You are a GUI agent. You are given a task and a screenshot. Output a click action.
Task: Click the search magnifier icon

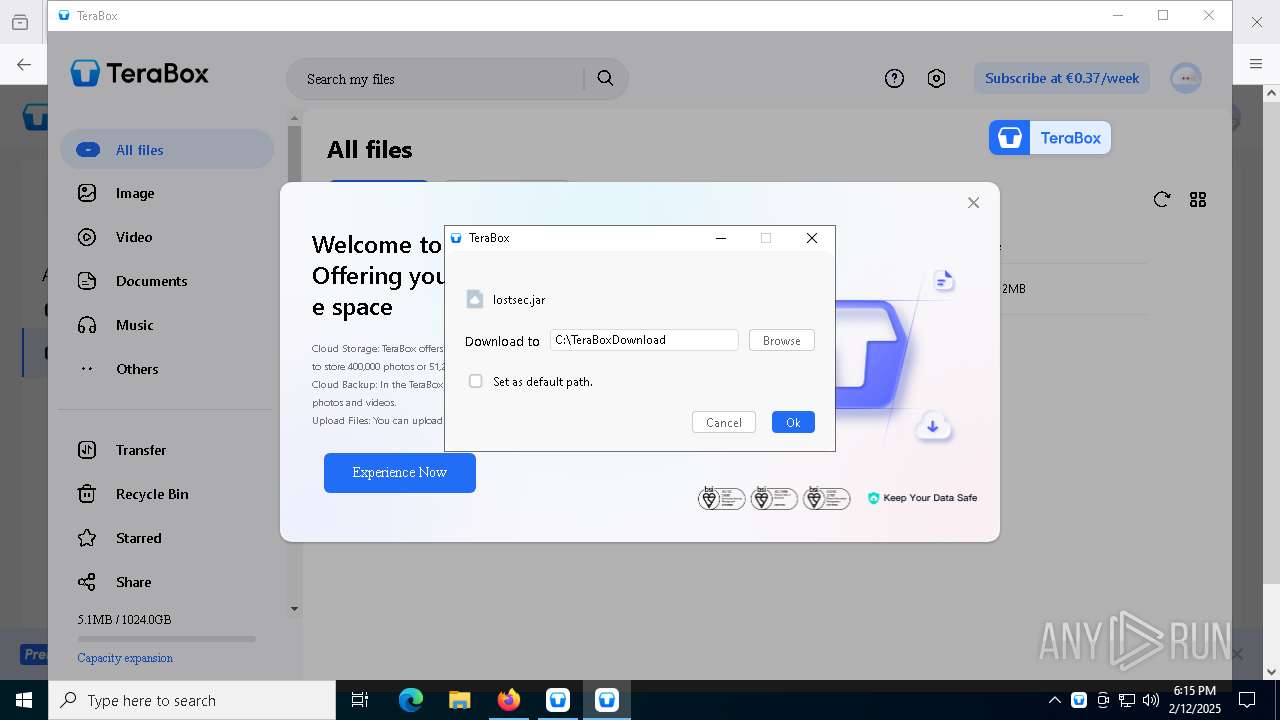coord(605,78)
